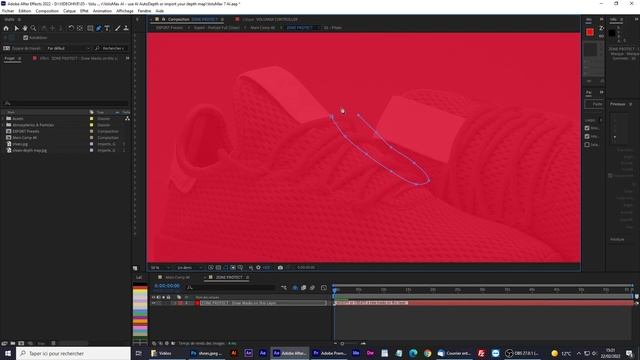Screen dimensions: 640x360
Task: Toggle the shy layers icon in timeline
Action: [295, 288]
